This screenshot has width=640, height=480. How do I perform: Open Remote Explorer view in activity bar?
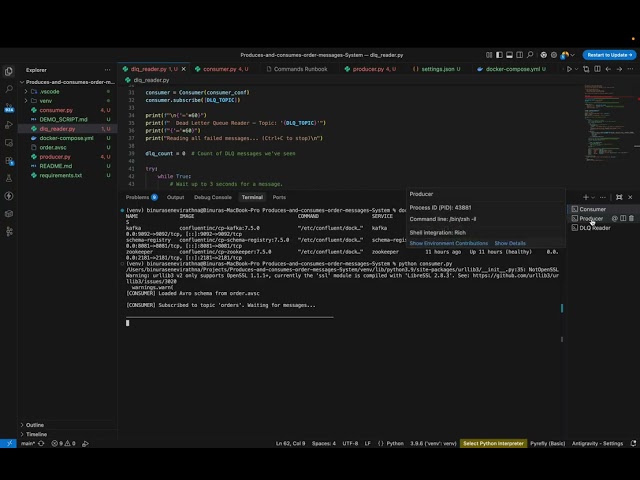click(9, 143)
